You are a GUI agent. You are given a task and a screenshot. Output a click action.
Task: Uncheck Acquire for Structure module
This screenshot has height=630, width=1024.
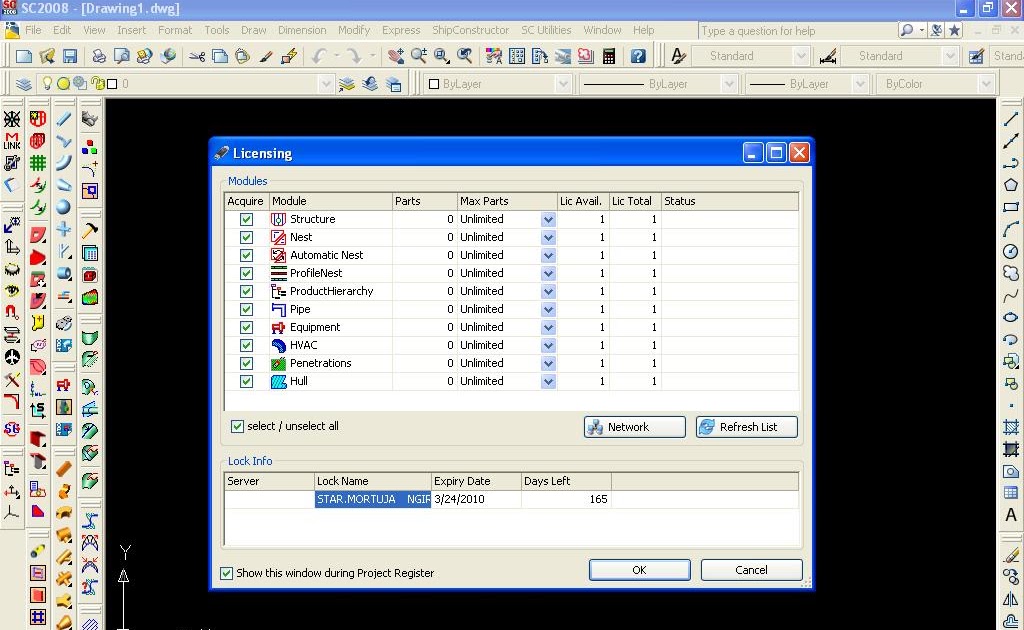246,219
